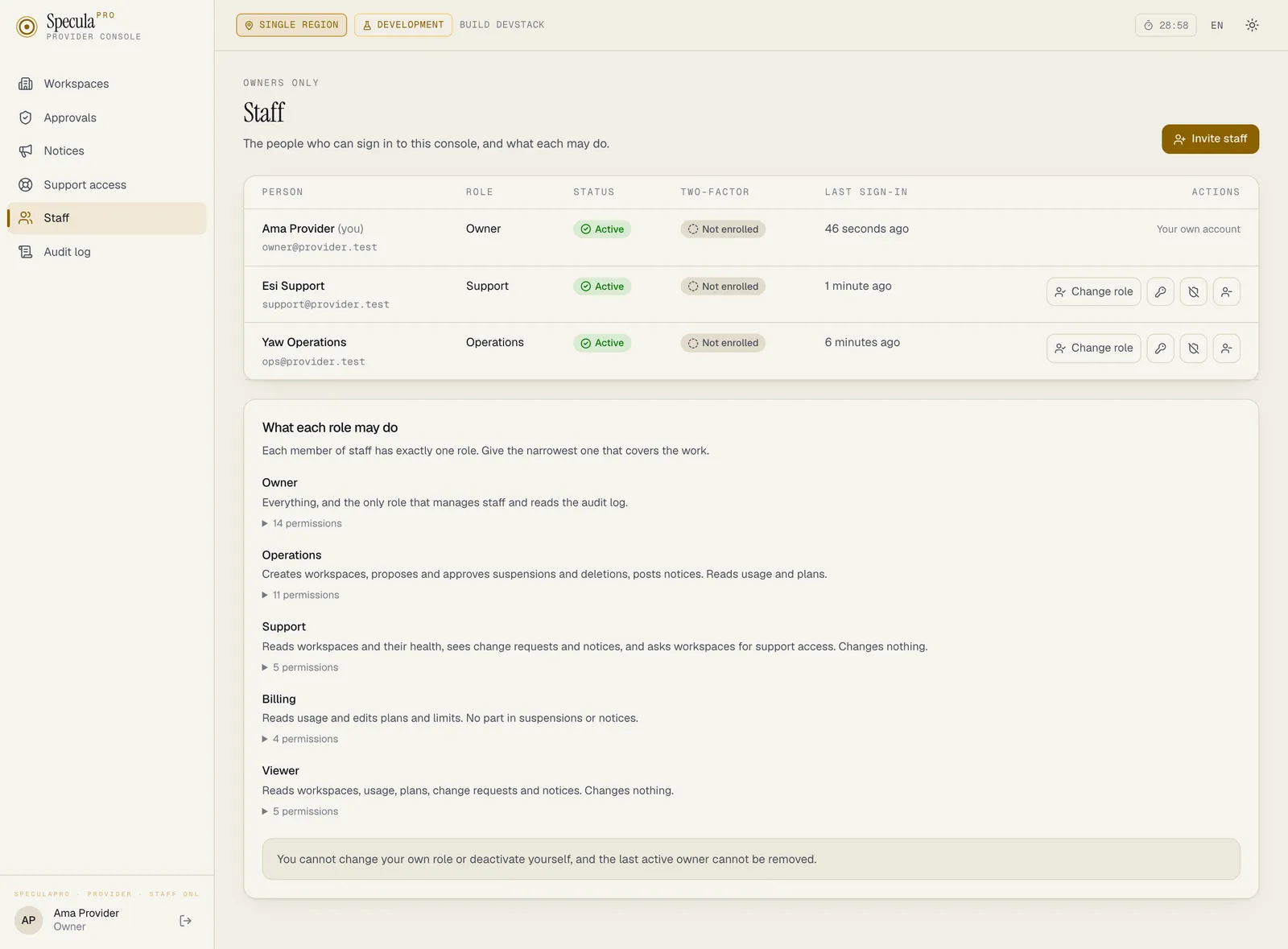Expand Operations' 11 permissions list

click(300, 595)
